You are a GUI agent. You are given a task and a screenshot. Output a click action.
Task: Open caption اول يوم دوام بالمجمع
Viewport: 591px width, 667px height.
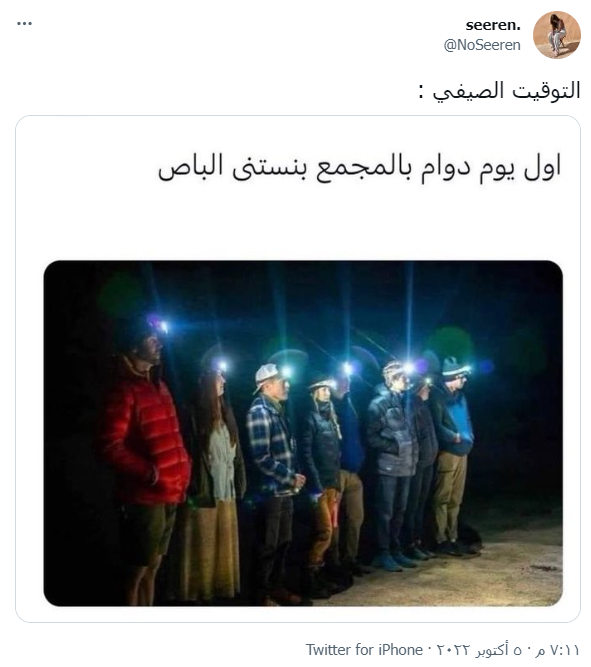pyautogui.click(x=438, y=168)
